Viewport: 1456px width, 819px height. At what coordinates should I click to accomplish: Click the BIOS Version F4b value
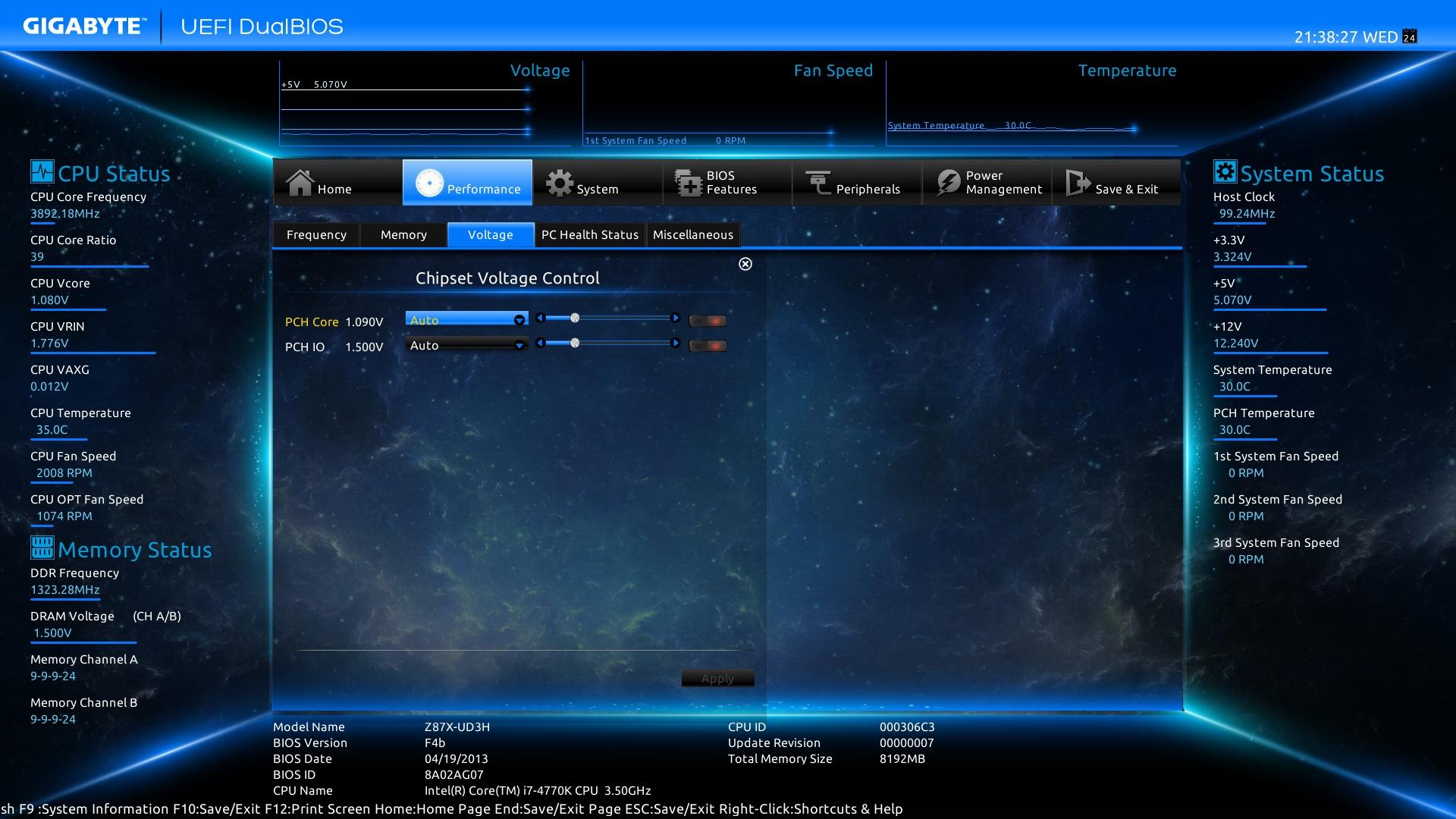(435, 742)
